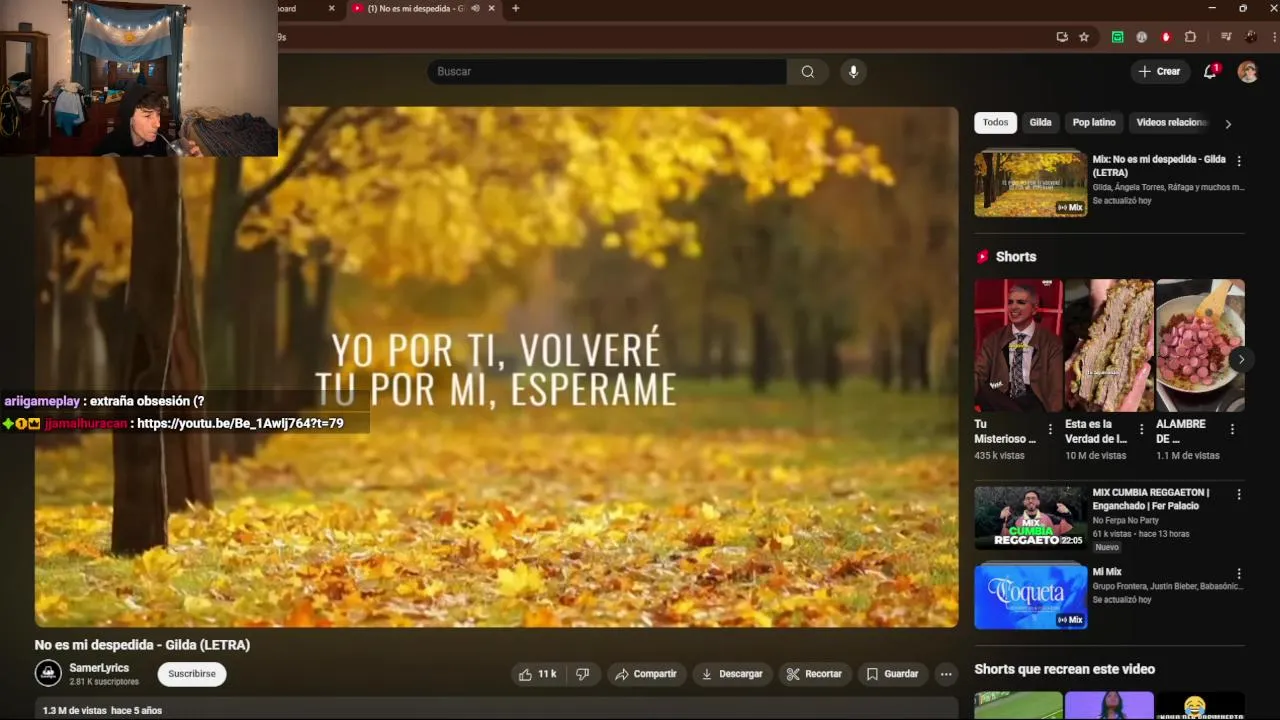
Task: Click video player to pause playback
Action: (496, 366)
